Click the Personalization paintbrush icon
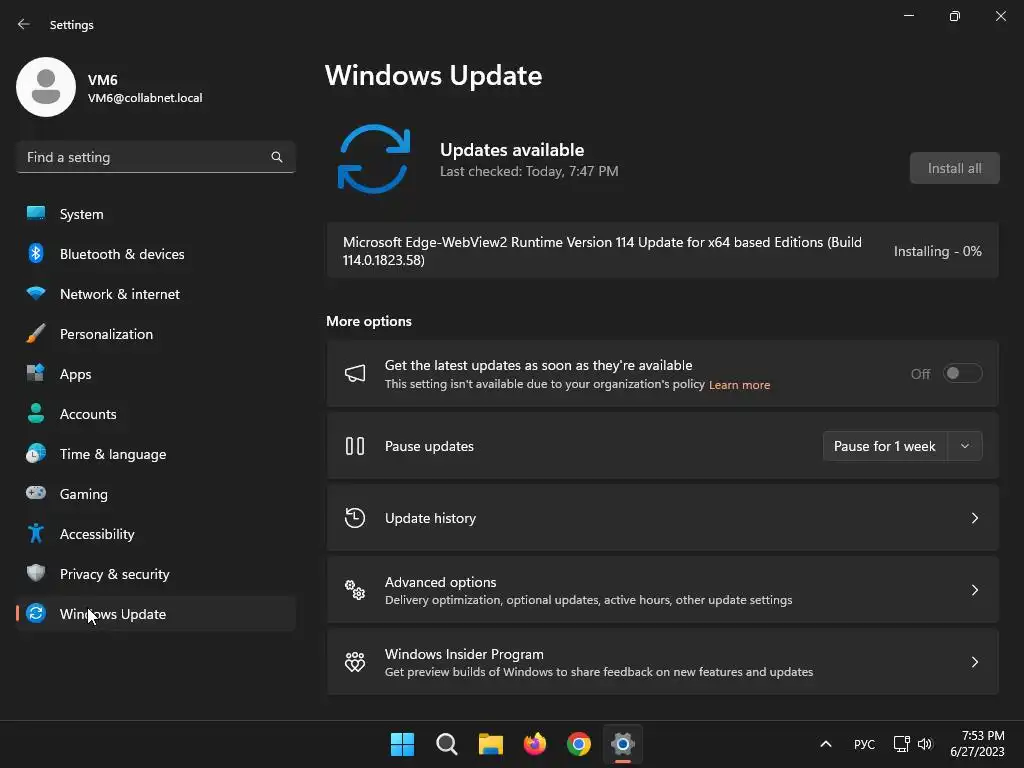The width and height of the screenshot is (1024, 768). click(x=36, y=333)
